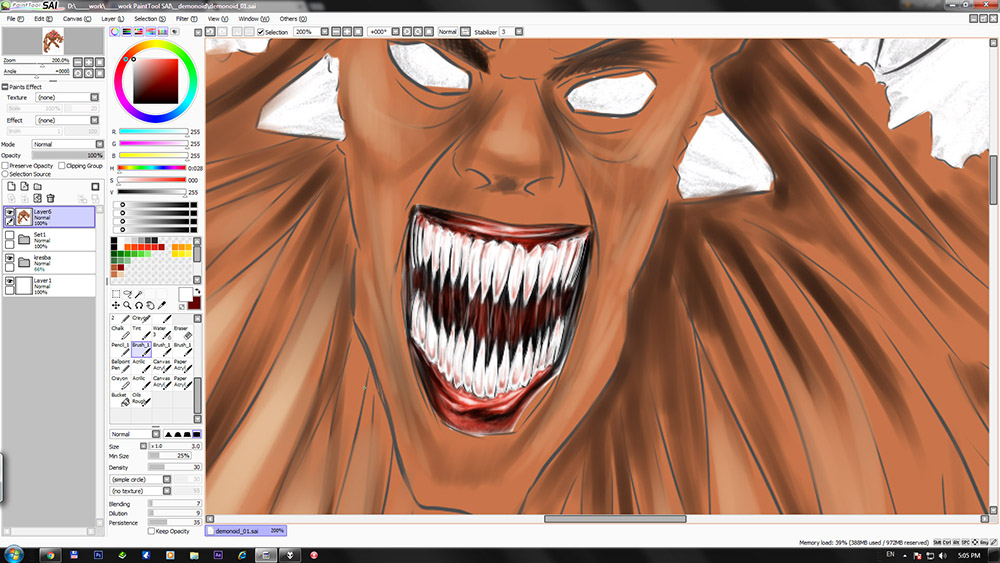Viewport: 1000px width, 563px height.
Task: Select the magic wand tool
Action: pos(138,294)
